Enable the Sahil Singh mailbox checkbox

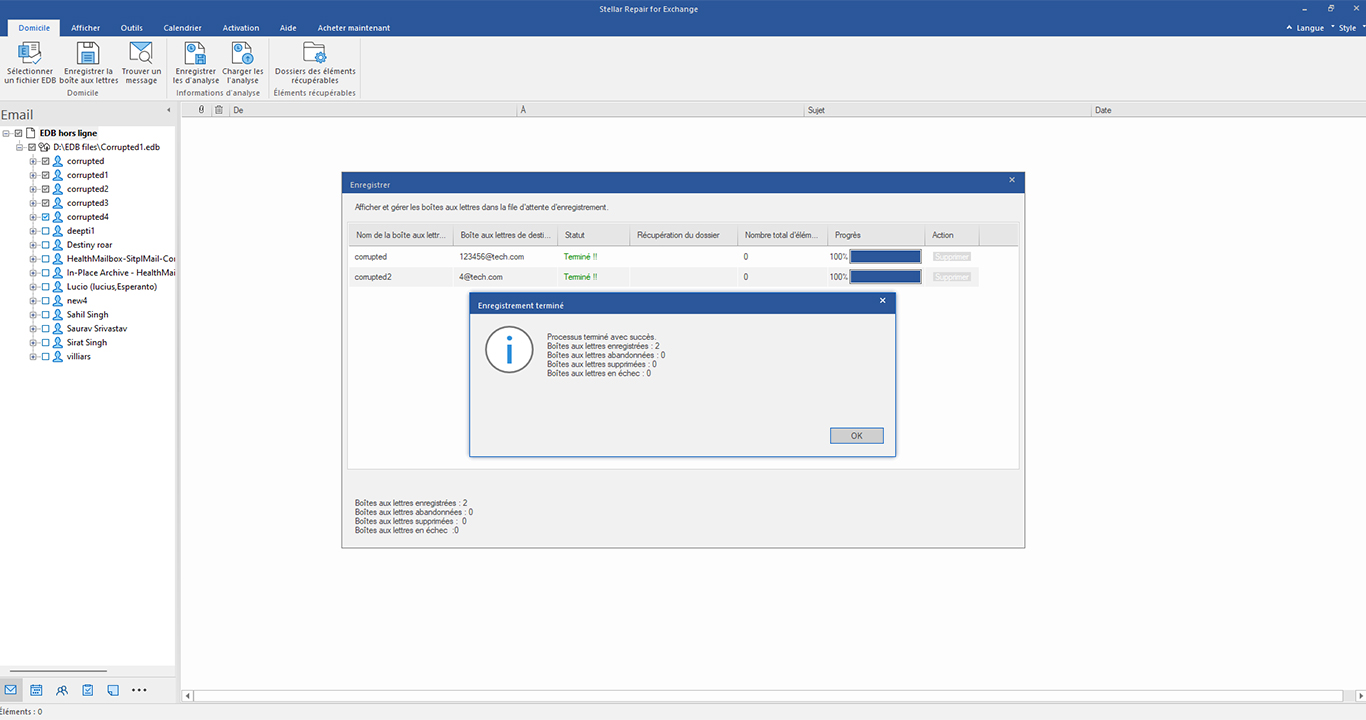[x=45, y=315]
